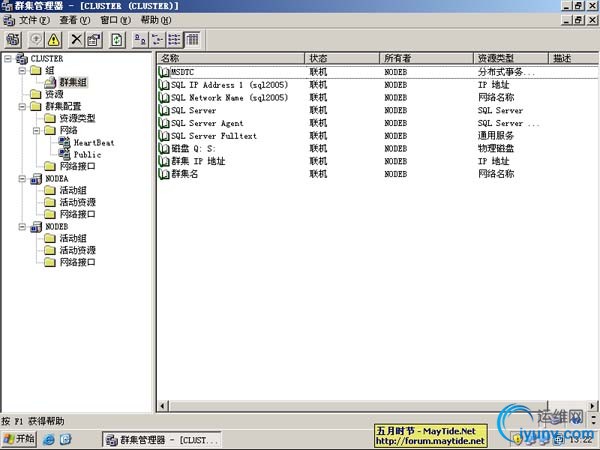Screen dimensions: 600x450
Task: Click the application icon in menu bar
Action: 9,20
